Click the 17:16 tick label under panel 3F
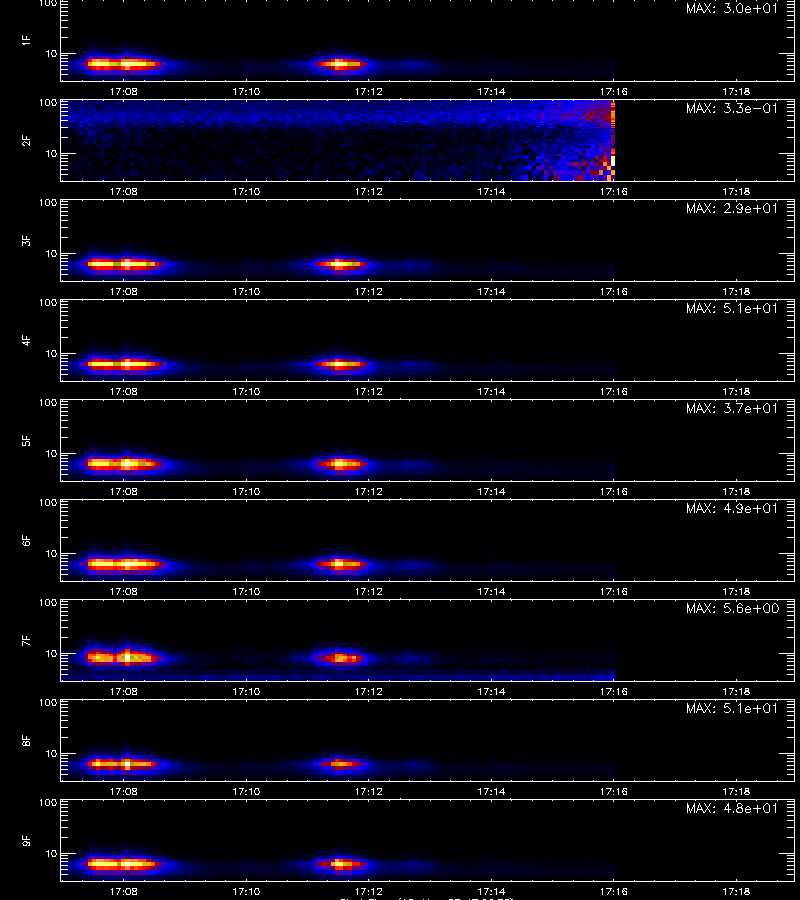The image size is (800, 900). point(613,292)
